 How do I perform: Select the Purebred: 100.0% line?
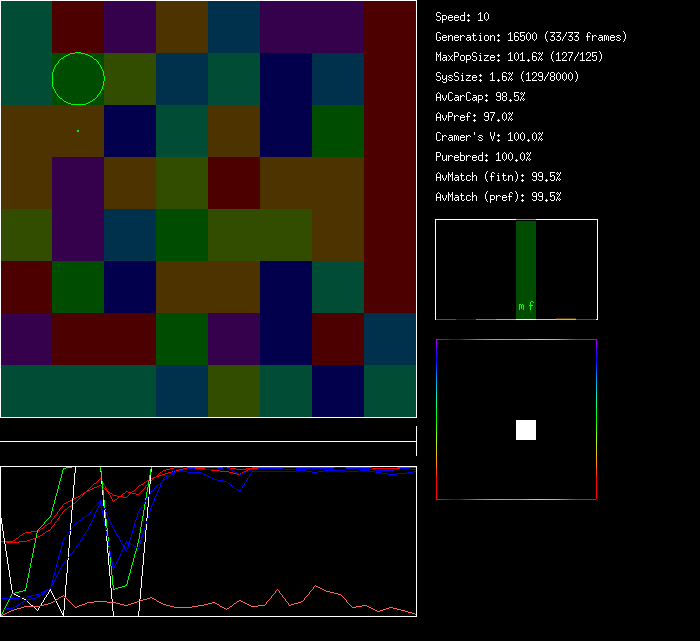coord(483,157)
